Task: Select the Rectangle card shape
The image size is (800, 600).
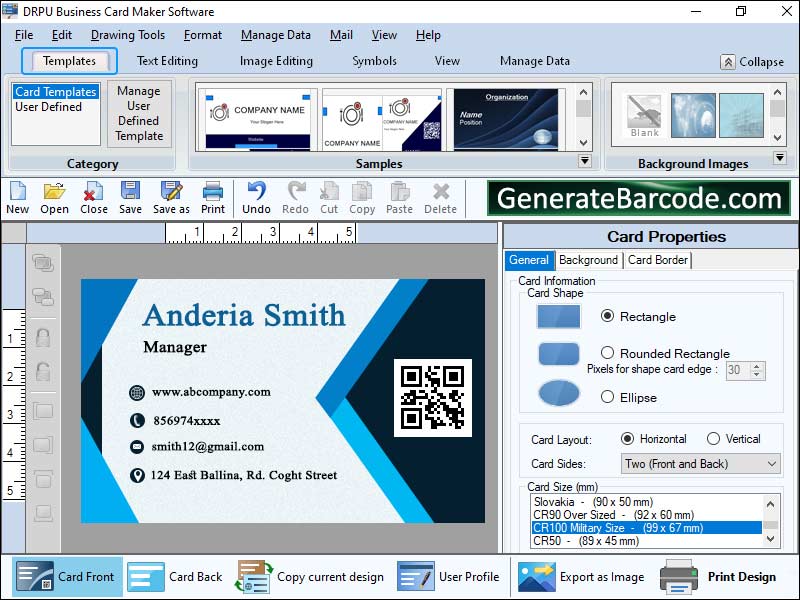Action: click(x=609, y=316)
